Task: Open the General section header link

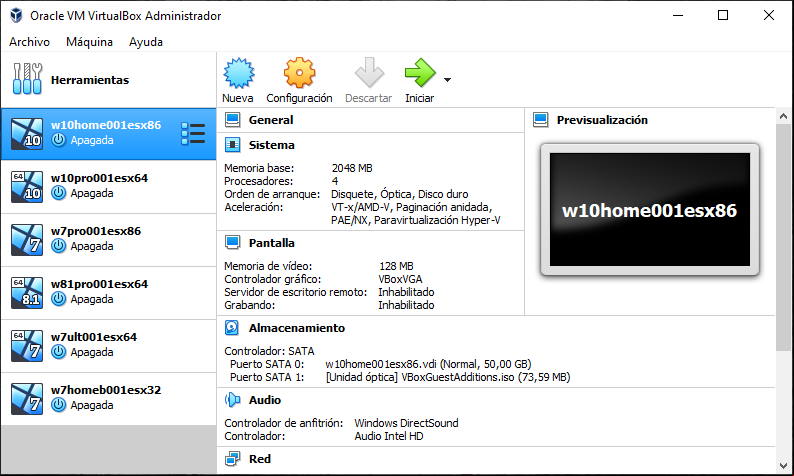Action: 271,120
